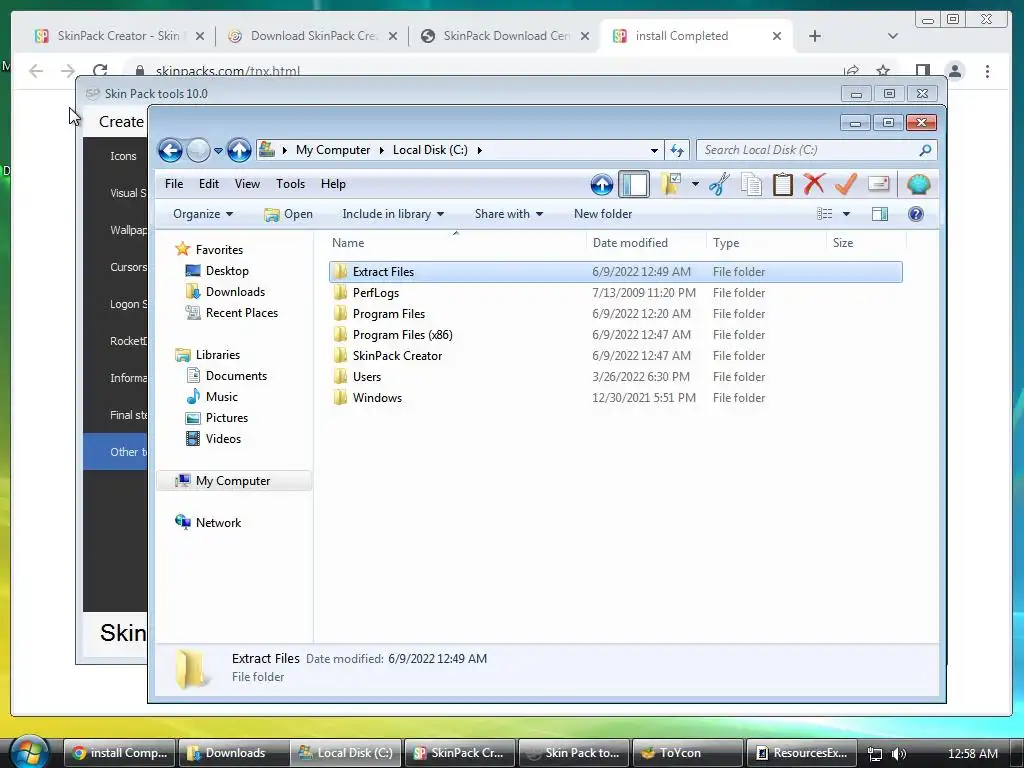Open the View menu
The width and height of the screenshot is (1024, 768).
(x=248, y=184)
